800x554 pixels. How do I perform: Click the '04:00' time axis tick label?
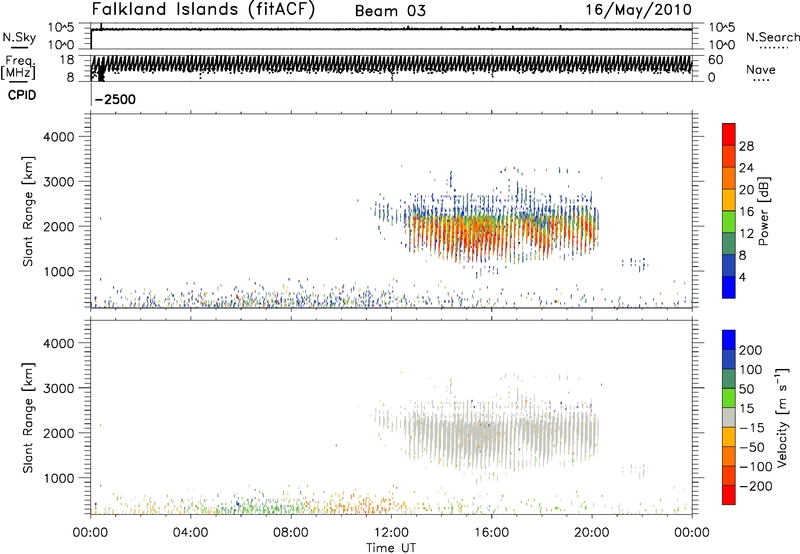[x=190, y=533]
